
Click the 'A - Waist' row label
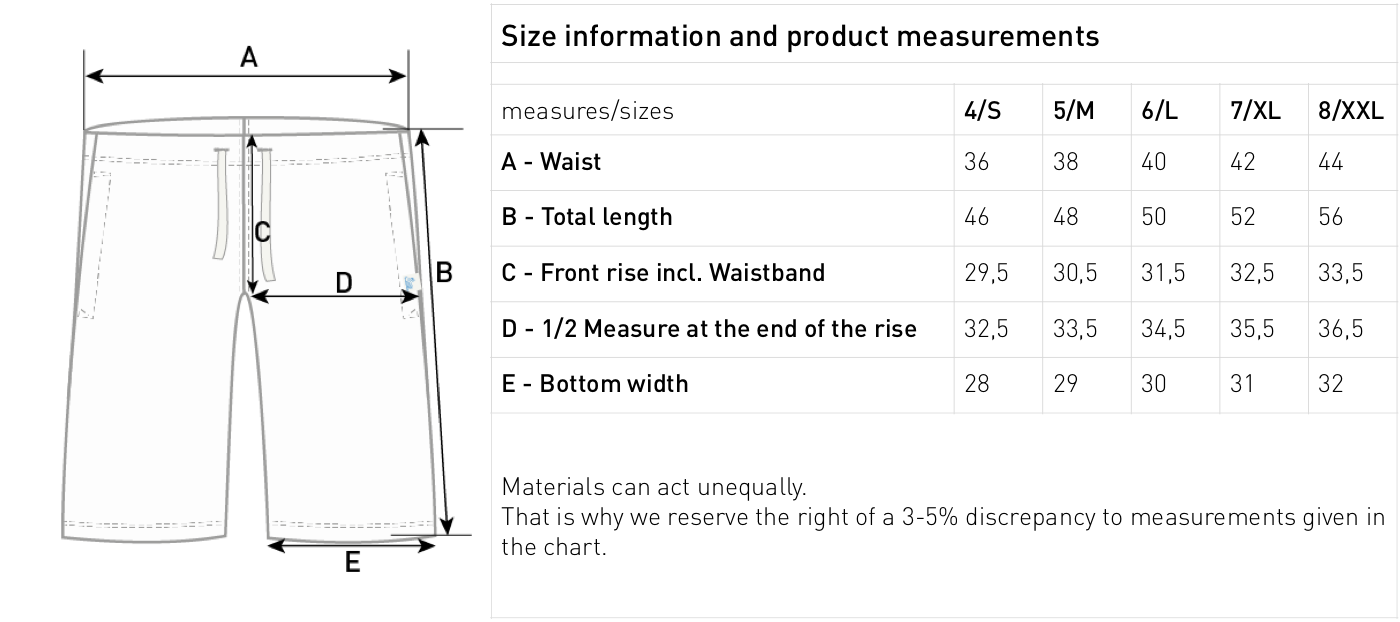click(551, 162)
